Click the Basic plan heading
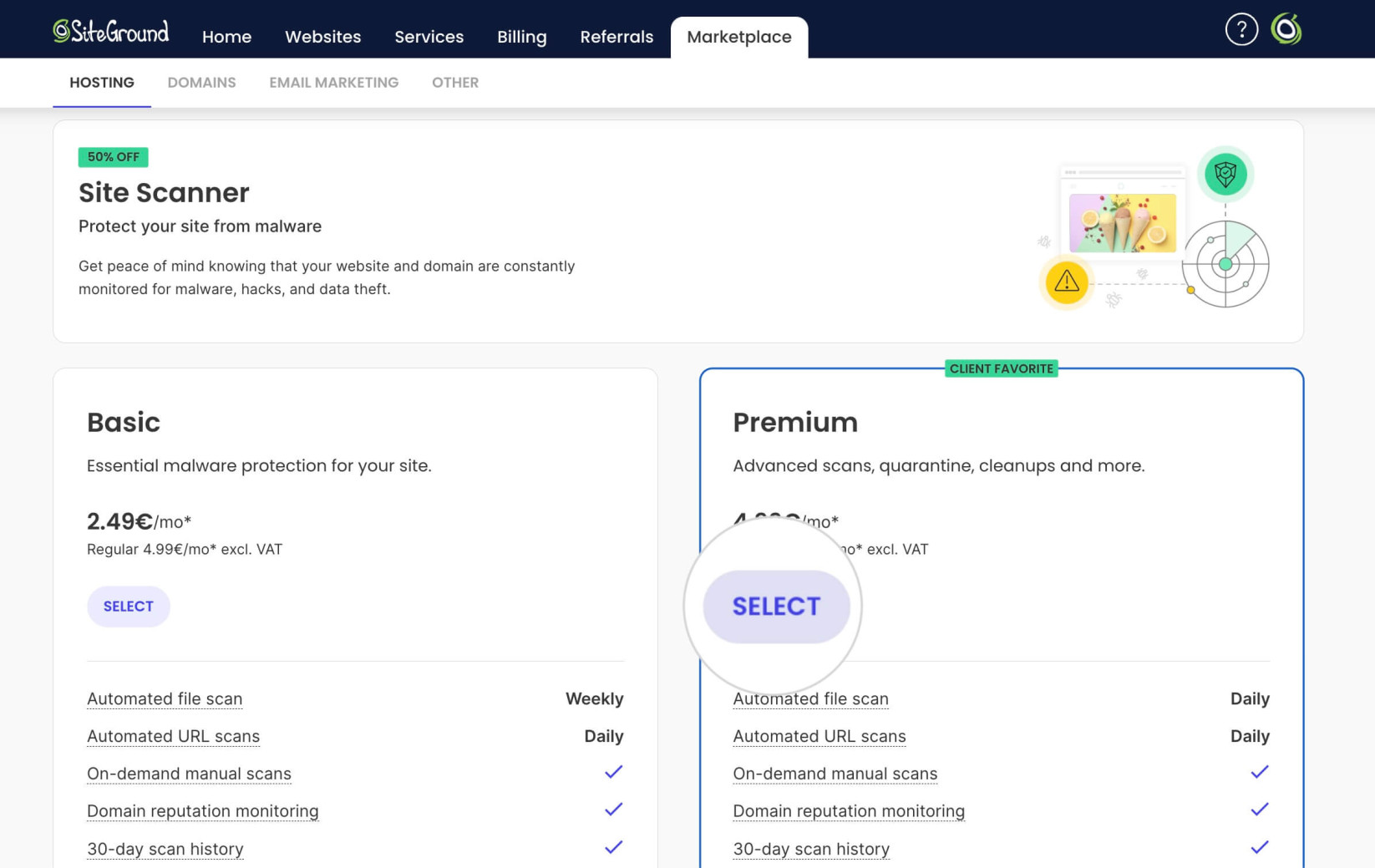This screenshot has width=1375, height=868. click(124, 423)
